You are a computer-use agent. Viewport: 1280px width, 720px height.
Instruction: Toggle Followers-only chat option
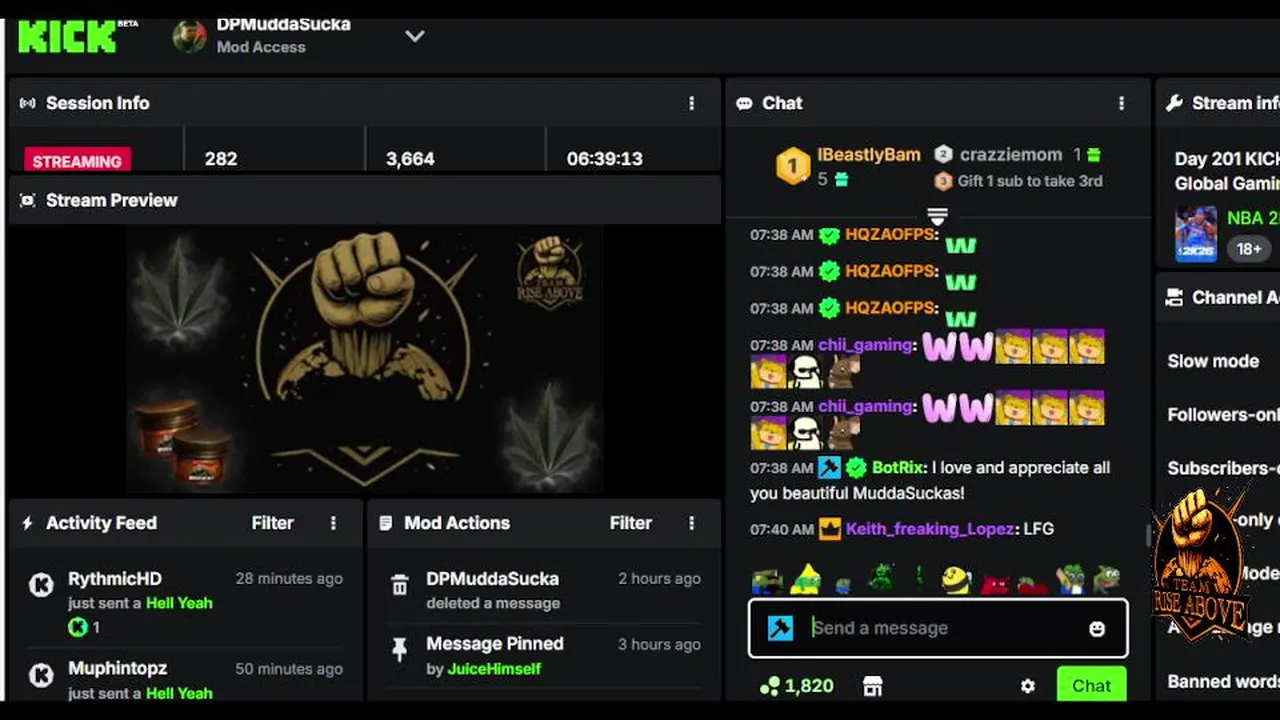1223,414
